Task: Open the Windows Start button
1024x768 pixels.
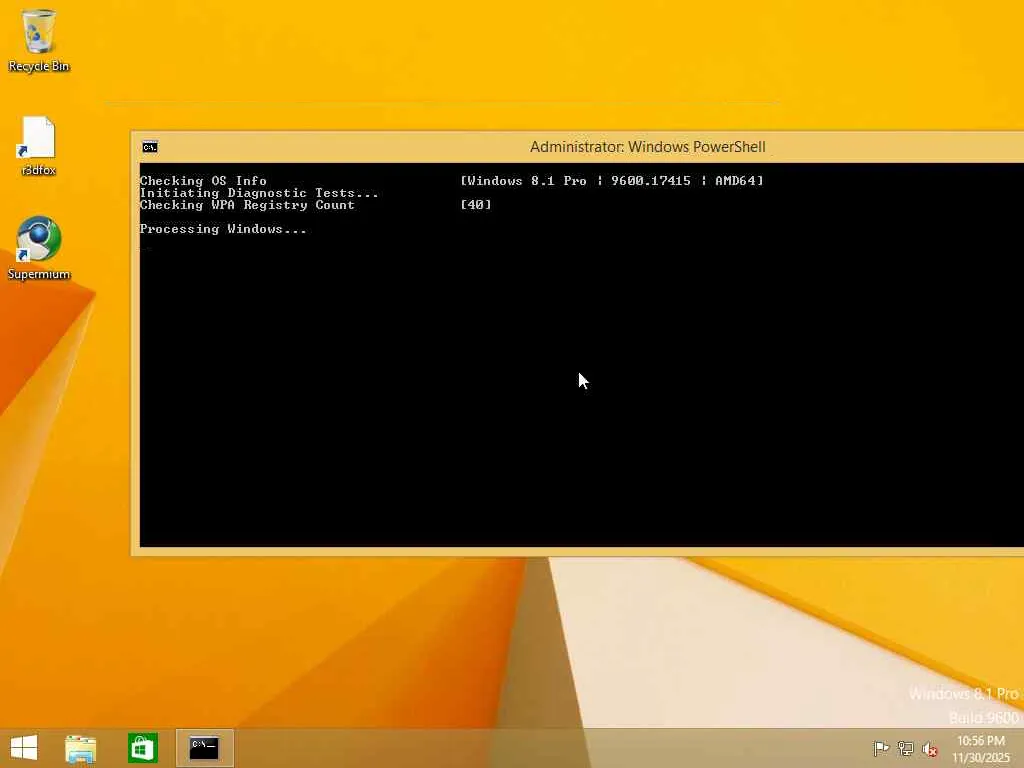Action: click(x=24, y=748)
